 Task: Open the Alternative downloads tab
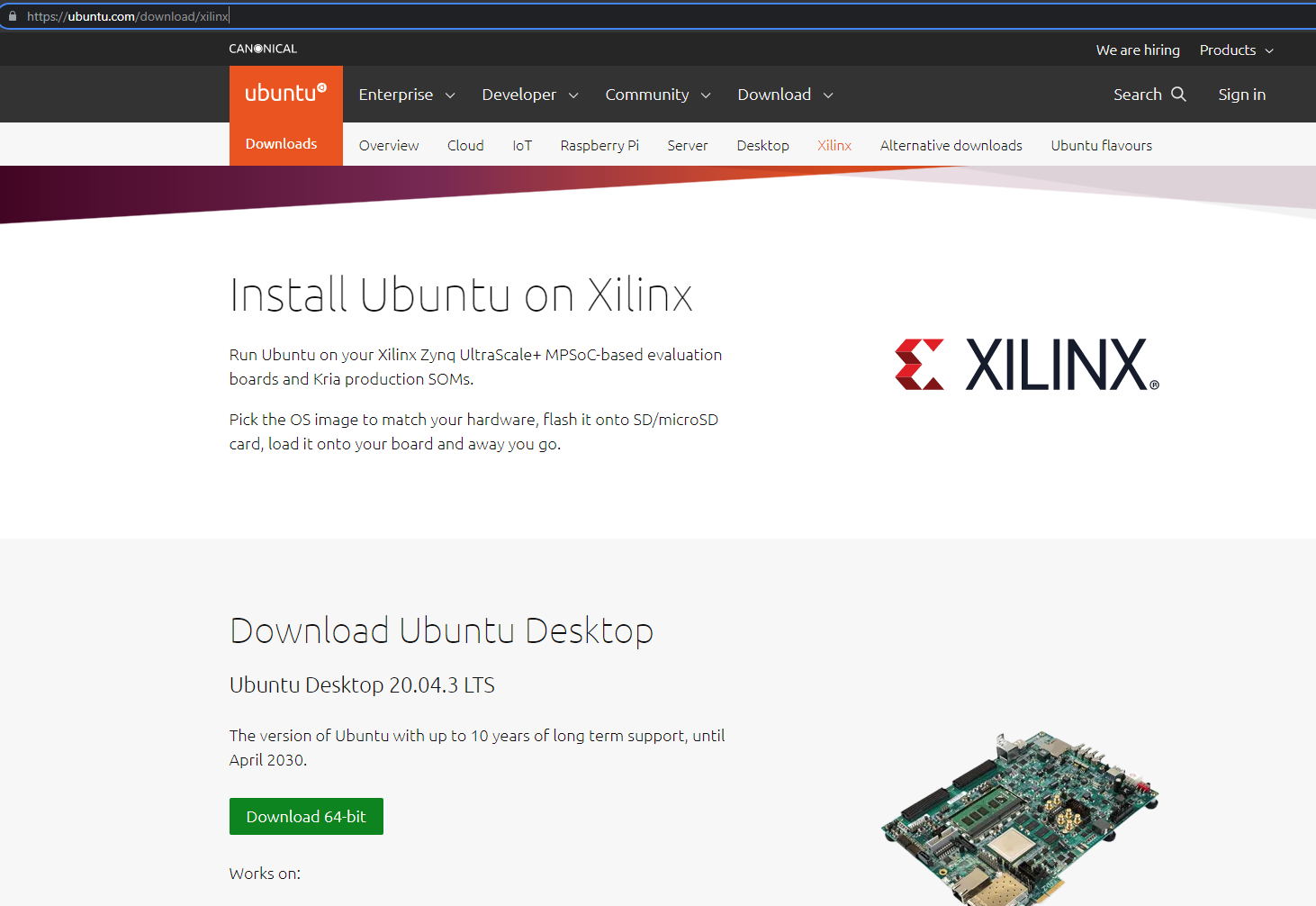click(951, 145)
